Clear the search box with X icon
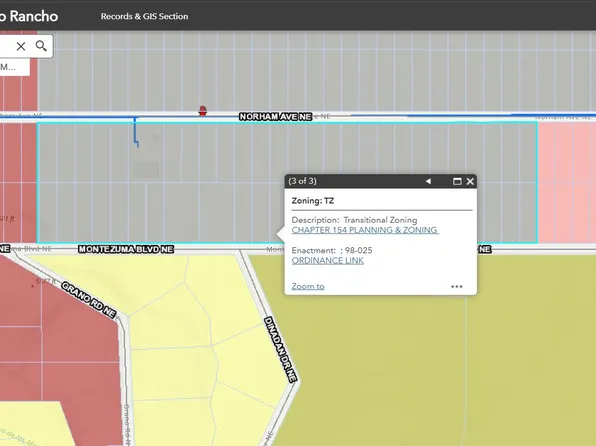 (x=21, y=46)
